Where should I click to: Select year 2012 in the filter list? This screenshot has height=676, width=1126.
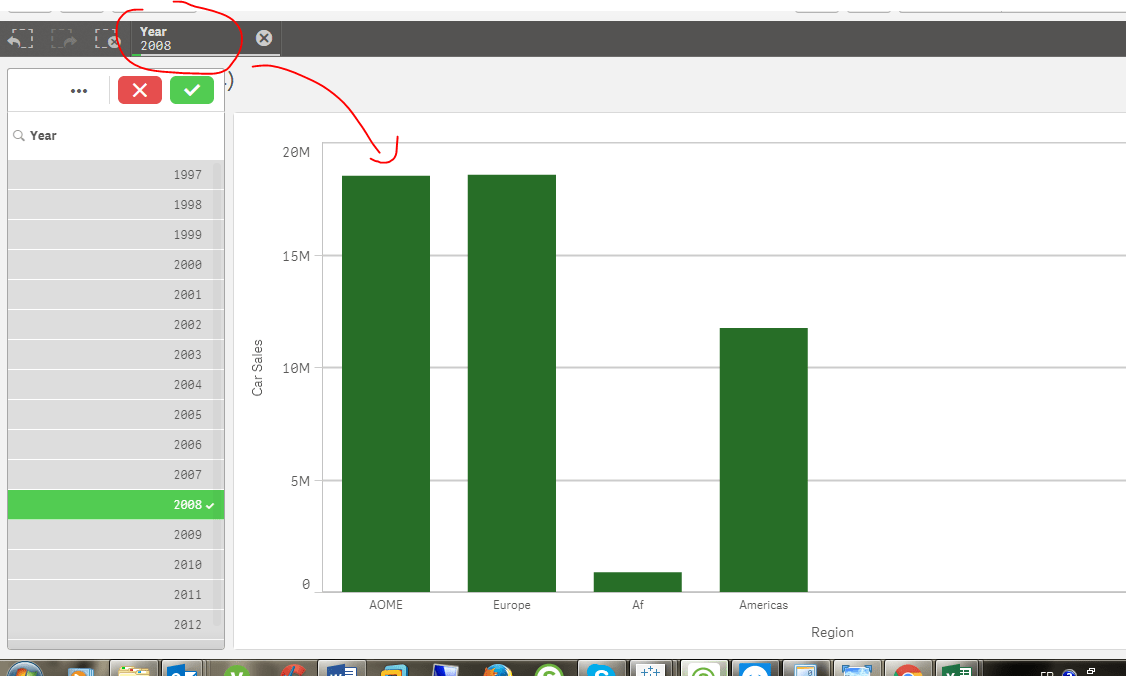point(115,624)
